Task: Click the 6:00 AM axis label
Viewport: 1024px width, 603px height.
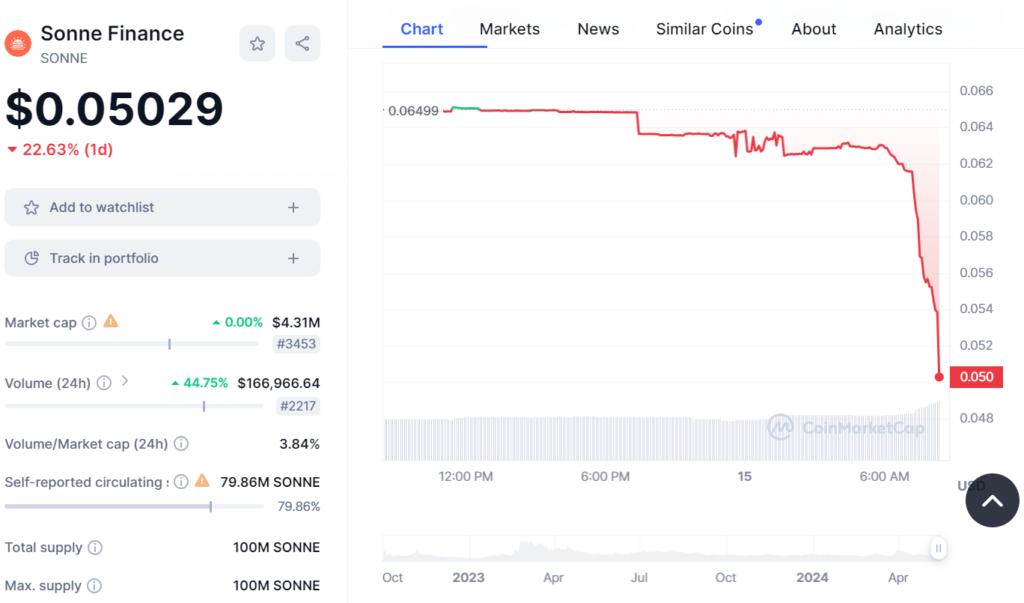Action: click(884, 476)
